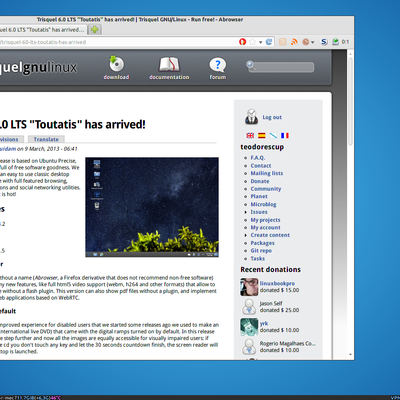Click user avatar next to Log out

click(x=252, y=117)
